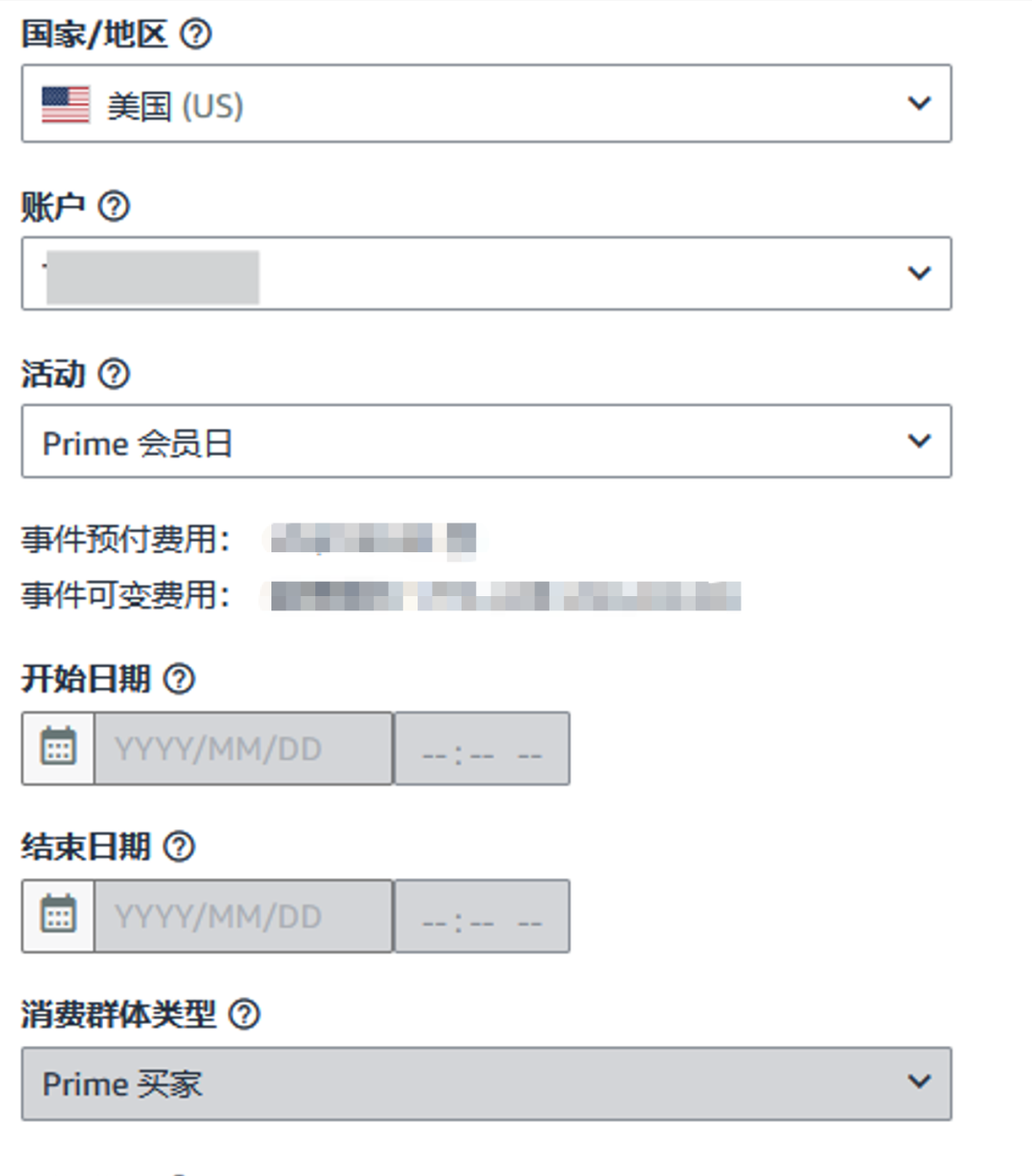Click the help icon next to 结束日期
This screenshot has height=1176, width=1032.
pyautogui.click(x=178, y=845)
